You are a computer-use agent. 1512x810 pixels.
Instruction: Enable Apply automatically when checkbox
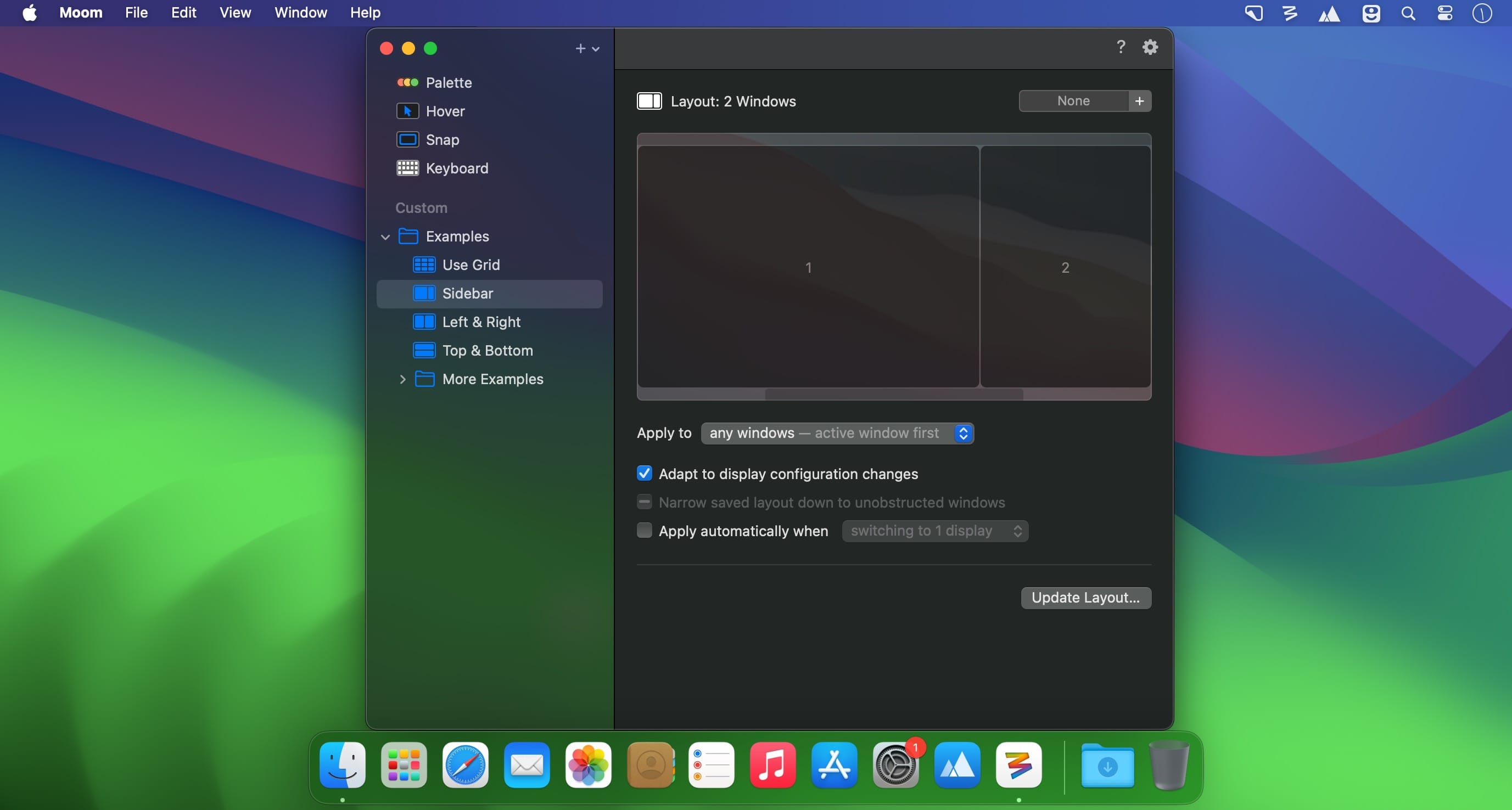pyautogui.click(x=644, y=531)
